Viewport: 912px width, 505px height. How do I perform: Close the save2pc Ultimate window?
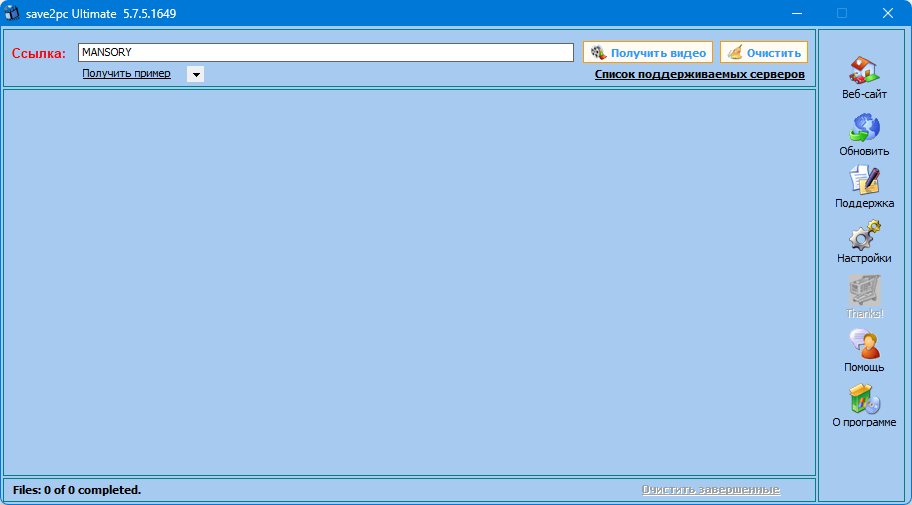coord(888,13)
